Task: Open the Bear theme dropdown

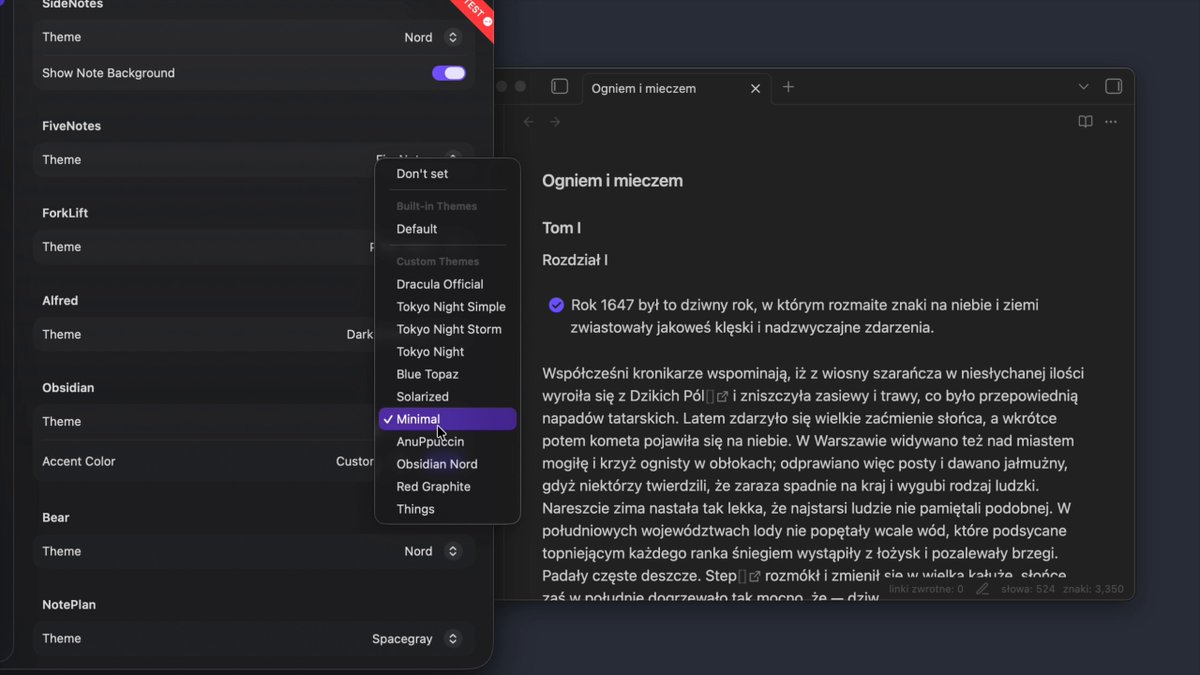Action: 432,551
